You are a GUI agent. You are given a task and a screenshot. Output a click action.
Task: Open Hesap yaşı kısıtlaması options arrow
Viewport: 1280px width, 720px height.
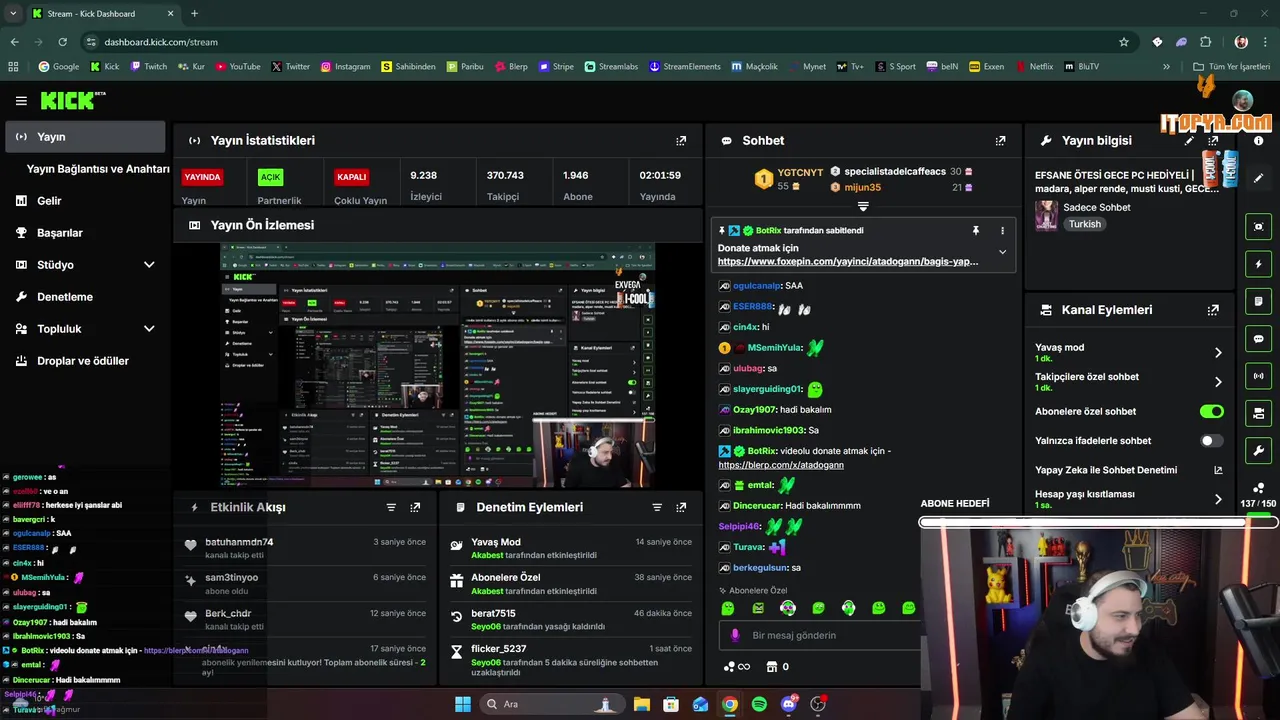click(x=1218, y=499)
